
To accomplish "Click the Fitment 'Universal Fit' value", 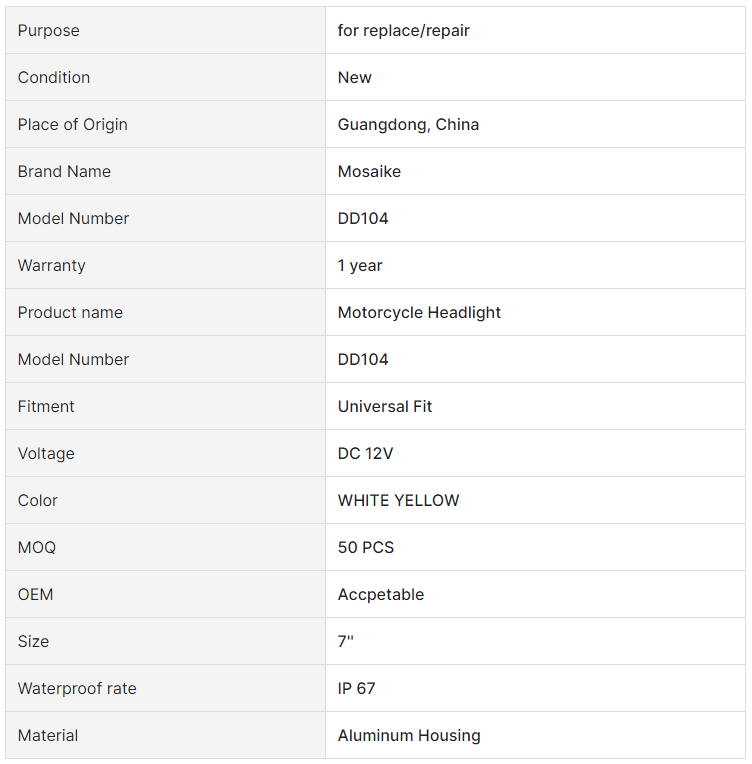I will [385, 406].
